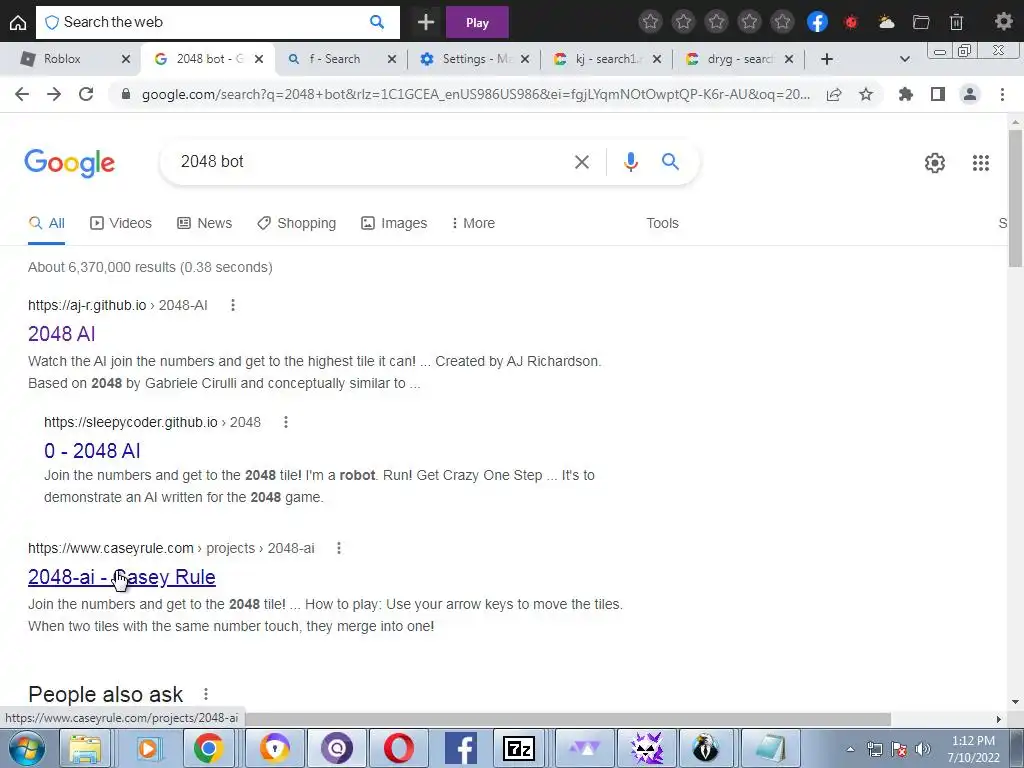The height and width of the screenshot is (768, 1024).
Task: Open People also ask options menu
Action: tap(206, 694)
